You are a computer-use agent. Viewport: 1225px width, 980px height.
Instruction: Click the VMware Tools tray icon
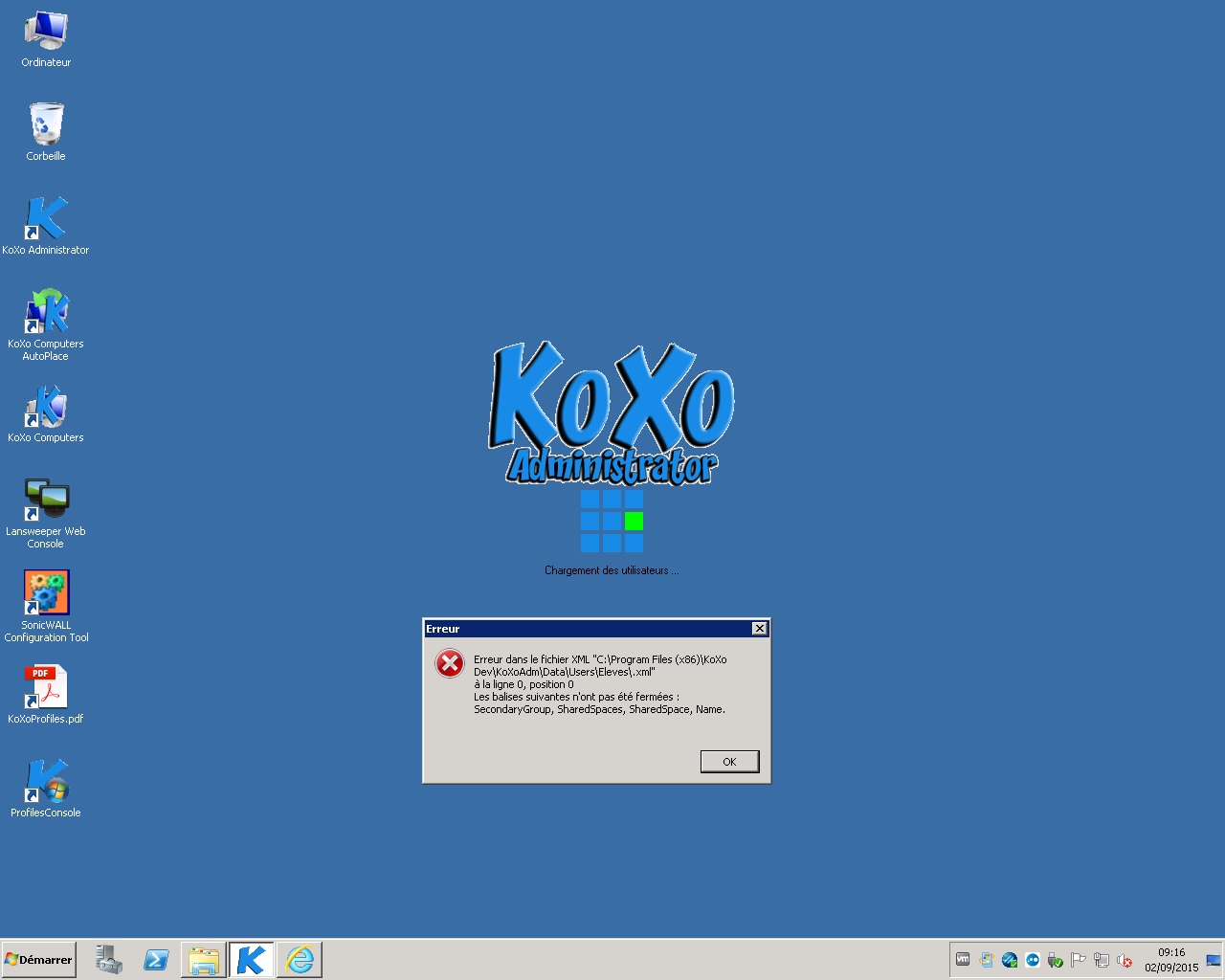click(964, 960)
